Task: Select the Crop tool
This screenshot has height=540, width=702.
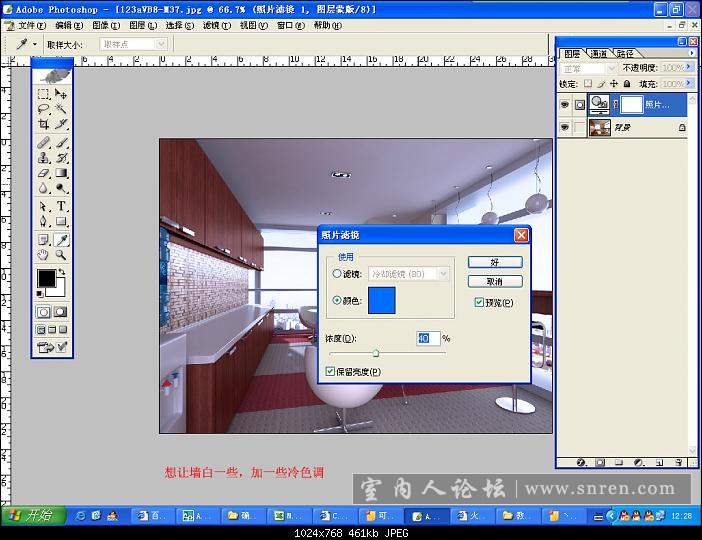Action: click(43, 125)
